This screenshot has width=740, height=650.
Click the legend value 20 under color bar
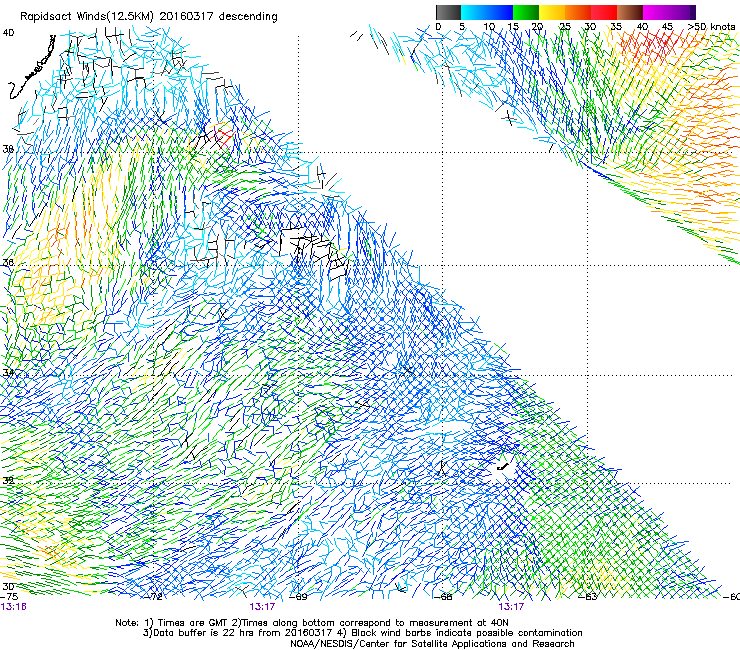(538, 27)
